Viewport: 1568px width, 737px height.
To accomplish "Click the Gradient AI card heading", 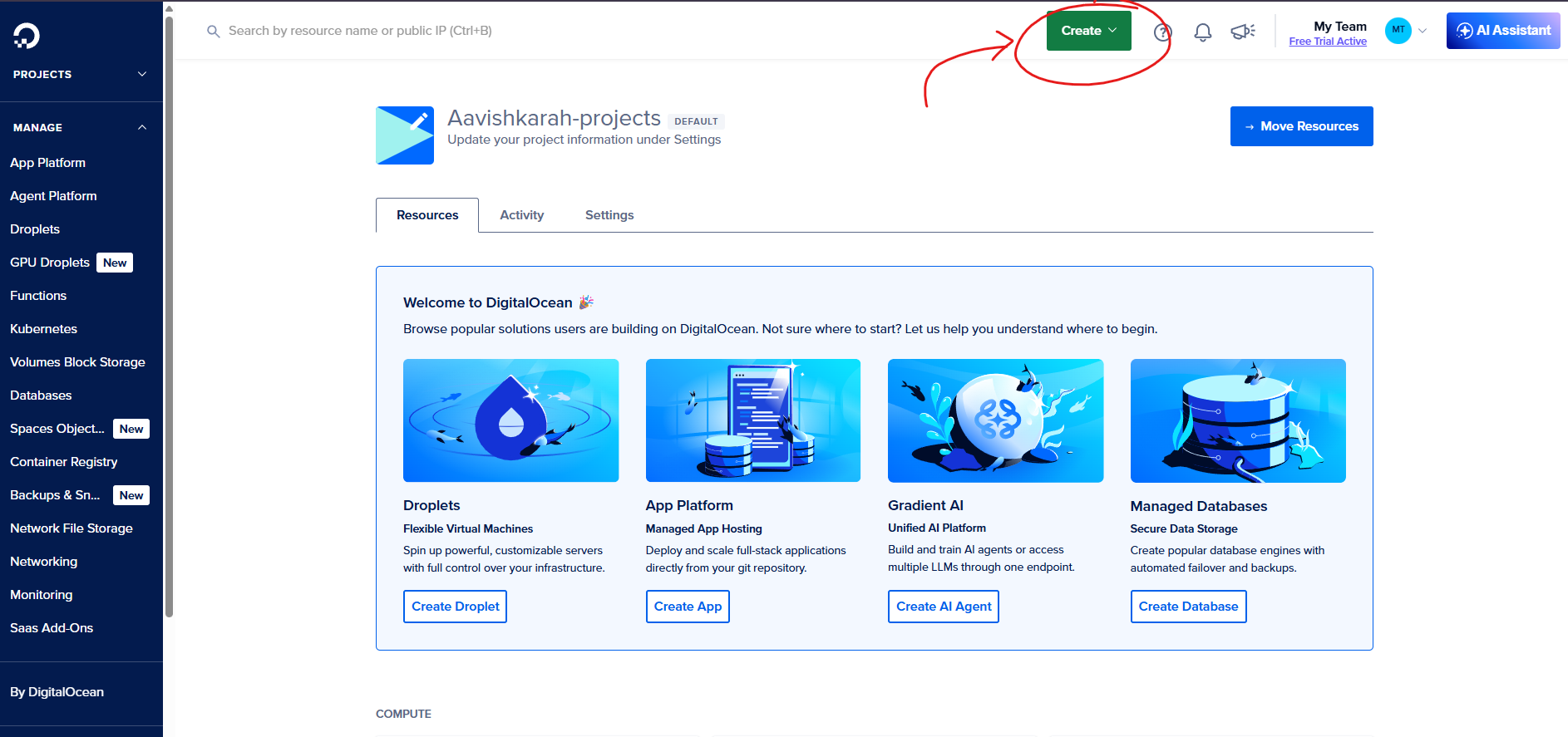I will tap(925, 505).
